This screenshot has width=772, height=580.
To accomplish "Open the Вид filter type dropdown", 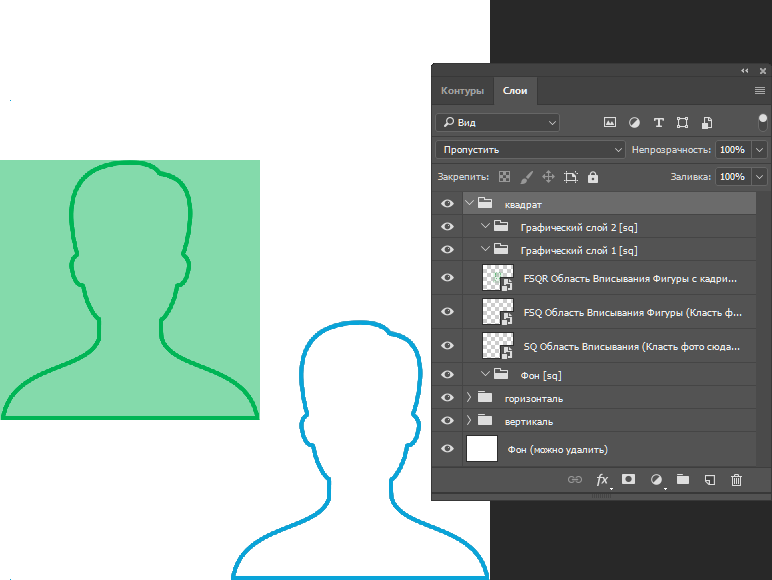I will click(x=497, y=123).
